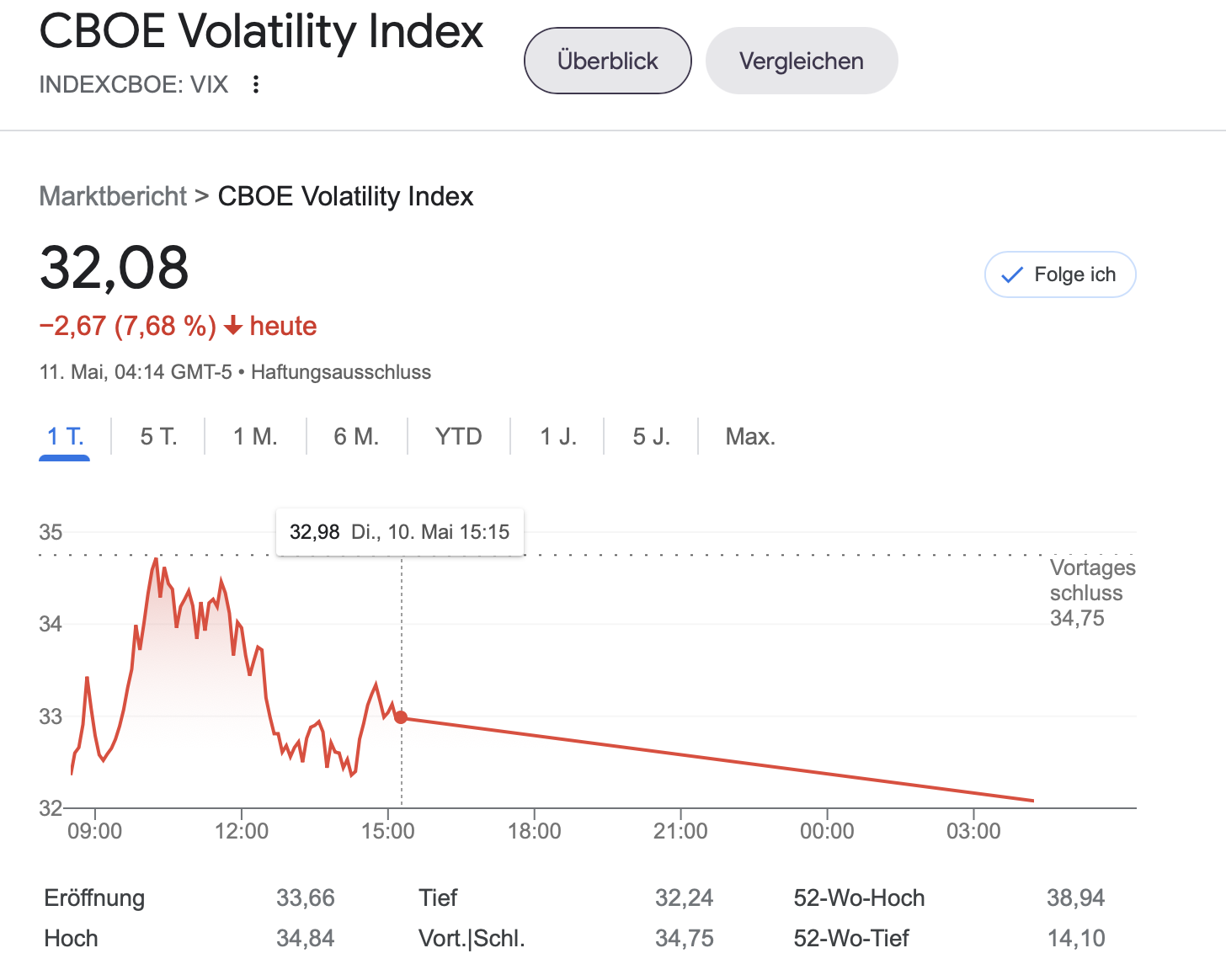Switch chart to 6 M. range
Image resolution: width=1226 pixels, height=980 pixels.
click(x=356, y=436)
